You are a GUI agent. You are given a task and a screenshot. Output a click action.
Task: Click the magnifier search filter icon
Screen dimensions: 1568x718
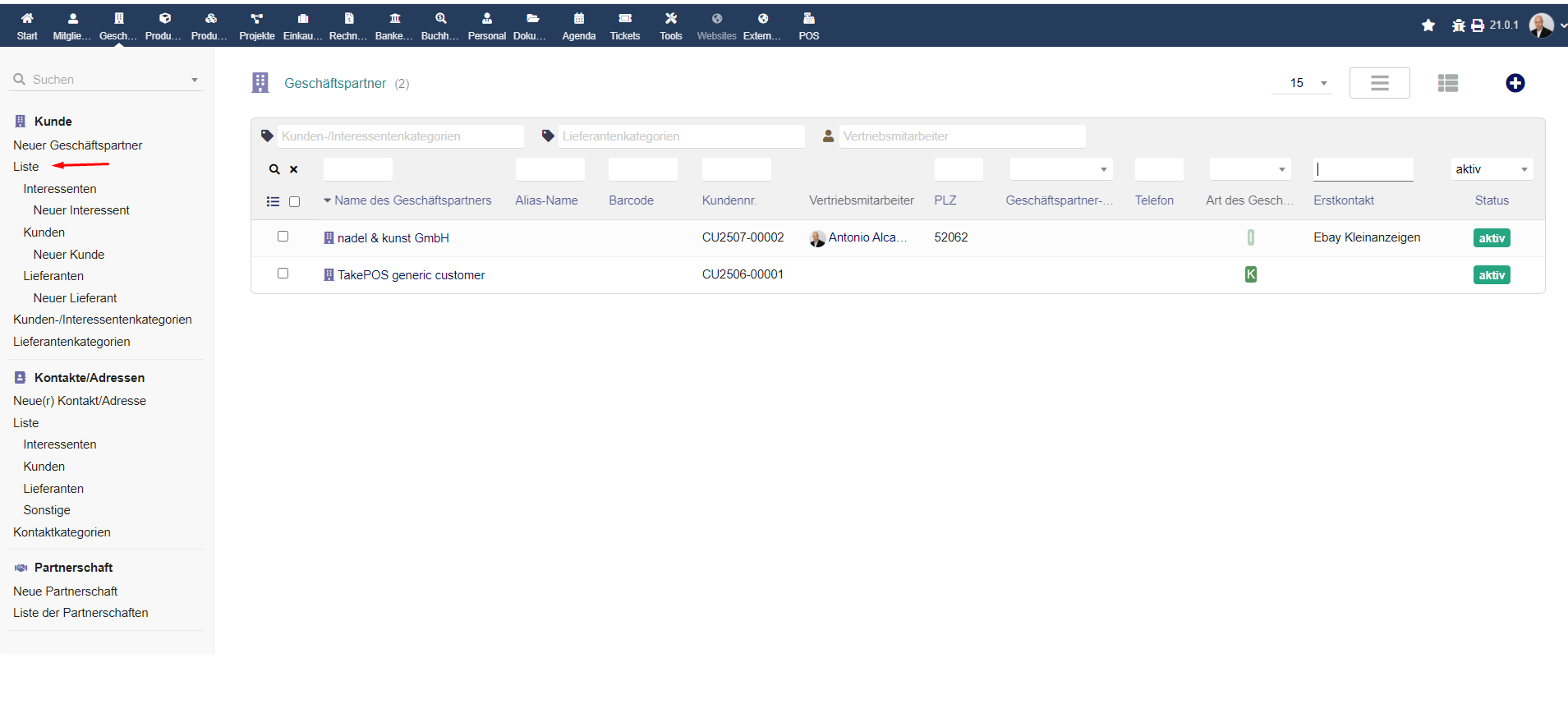point(274,169)
